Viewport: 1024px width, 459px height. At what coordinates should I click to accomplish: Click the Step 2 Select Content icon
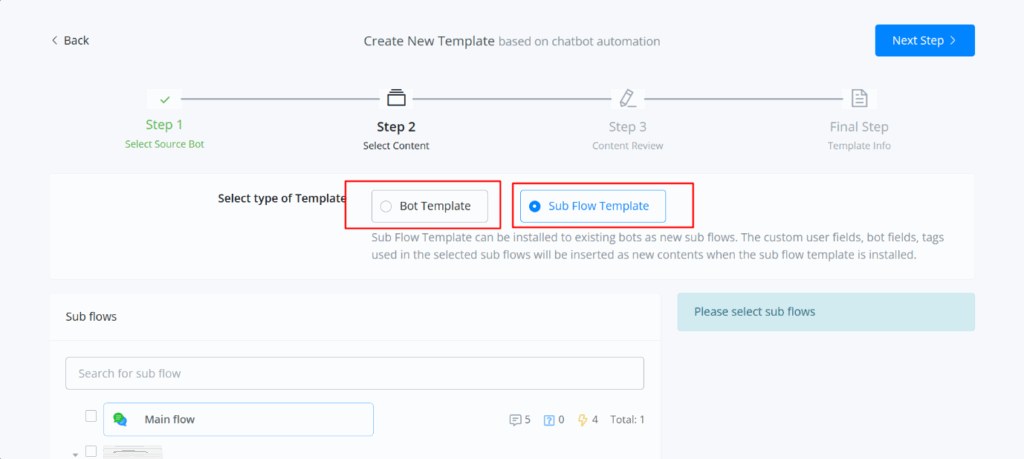click(x=396, y=98)
